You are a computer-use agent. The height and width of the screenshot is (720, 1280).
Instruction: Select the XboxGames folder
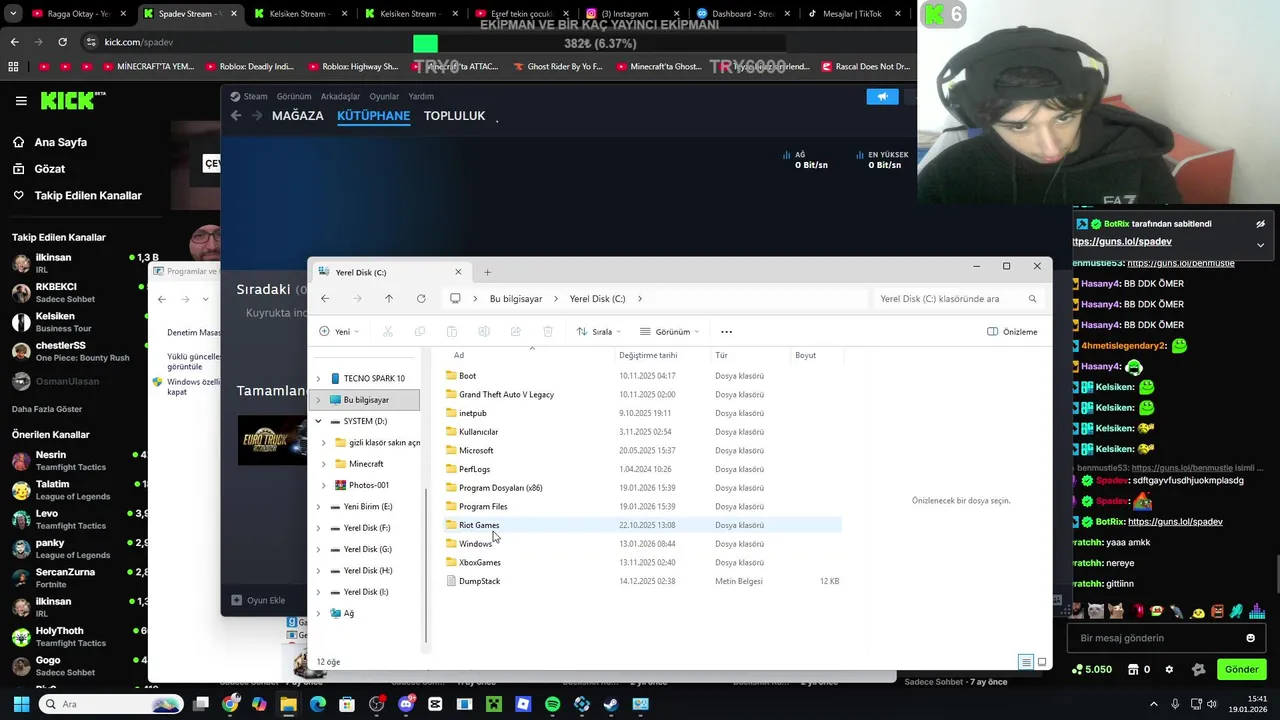pos(641,562)
